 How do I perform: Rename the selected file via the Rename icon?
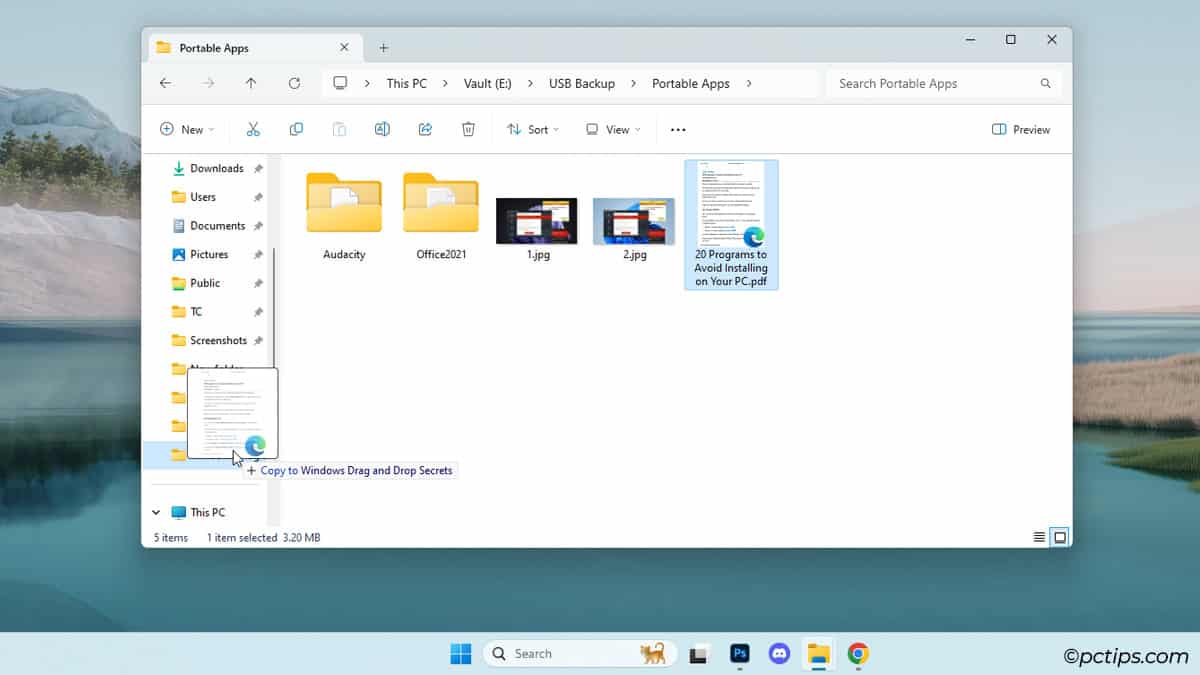(x=382, y=129)
